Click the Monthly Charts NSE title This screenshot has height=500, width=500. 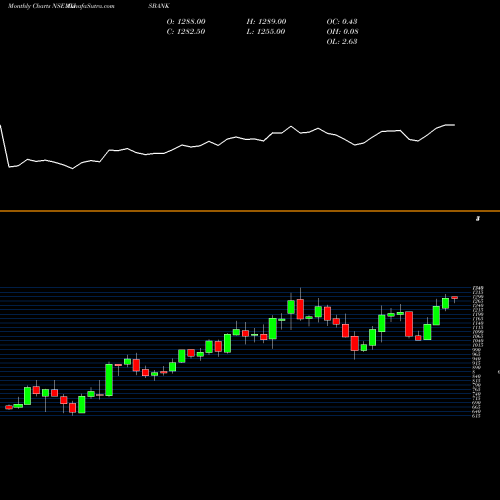coord(37,6)
